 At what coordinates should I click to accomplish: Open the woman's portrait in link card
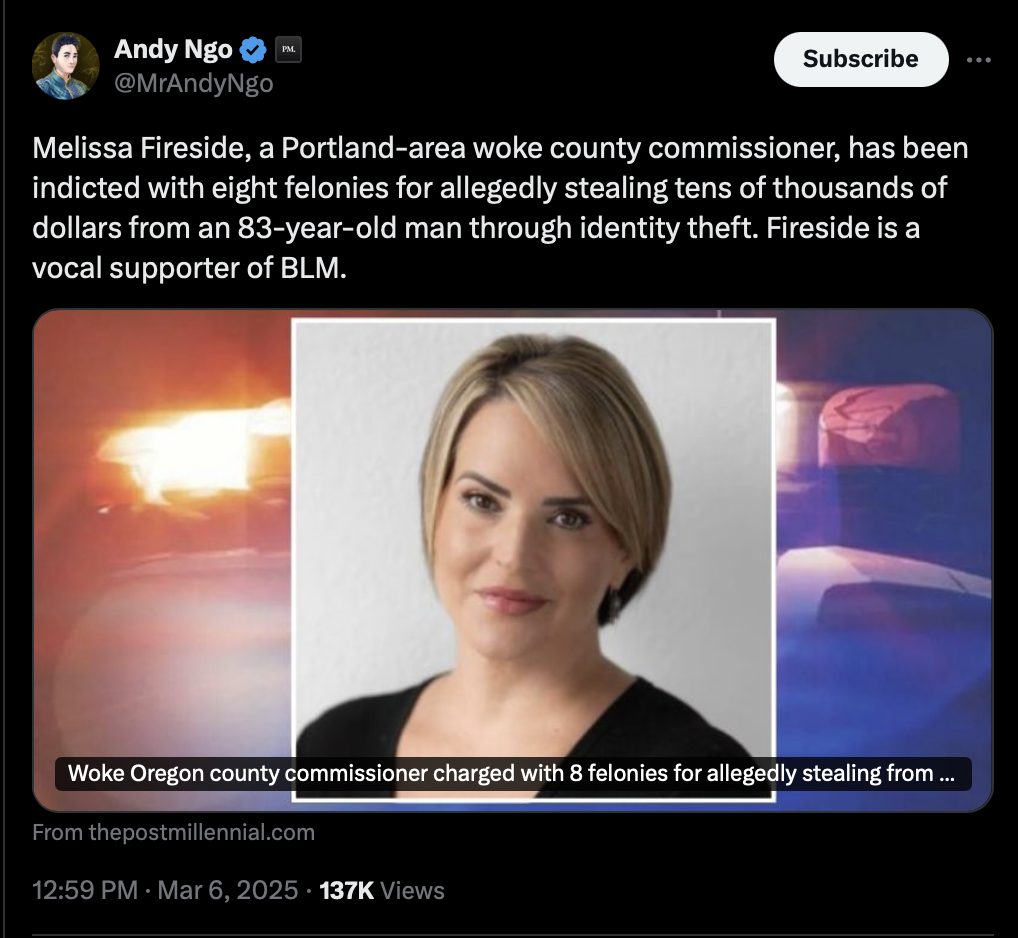tap(534, 560)
